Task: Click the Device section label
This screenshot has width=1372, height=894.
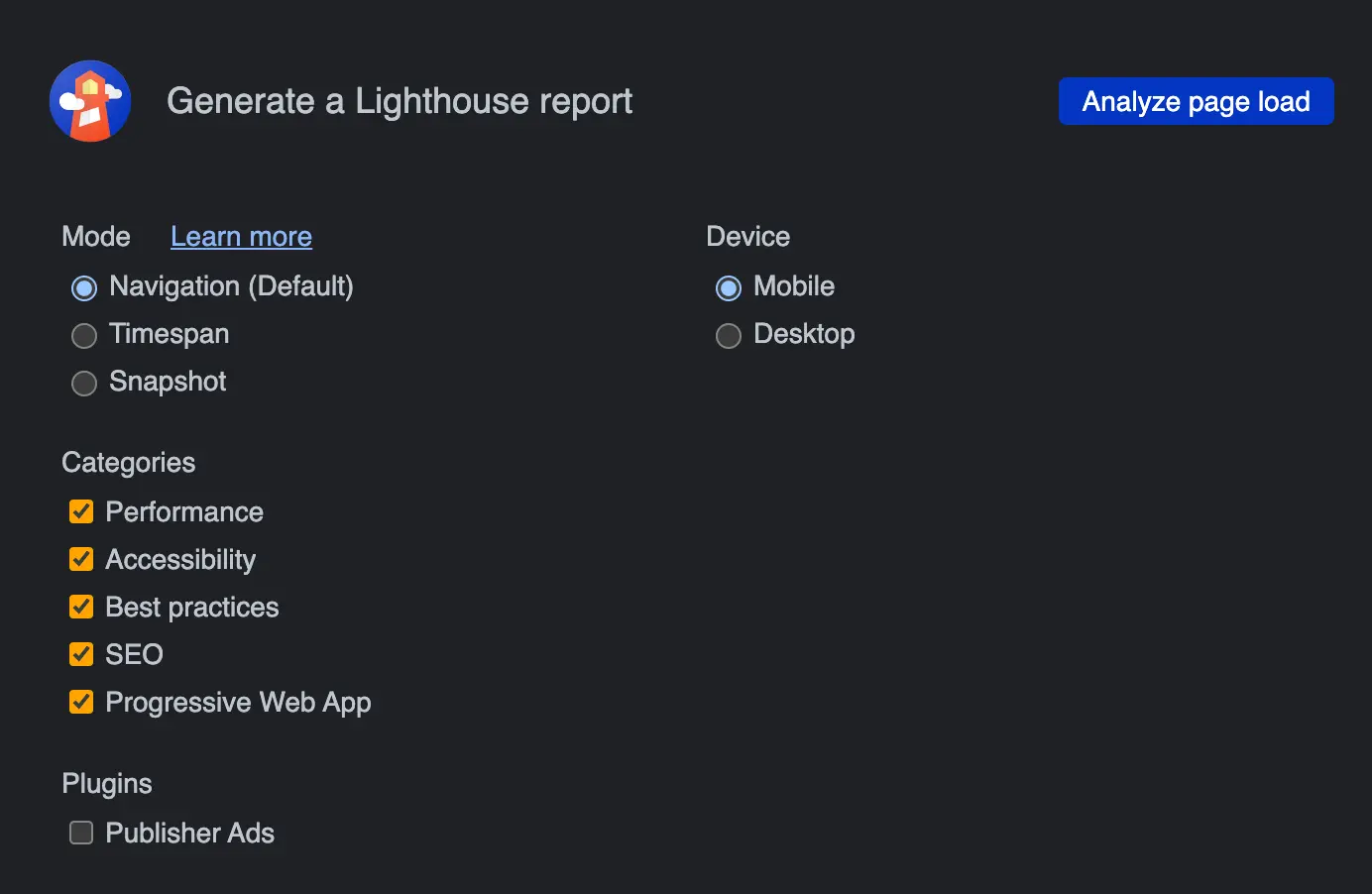Action: 748,237
